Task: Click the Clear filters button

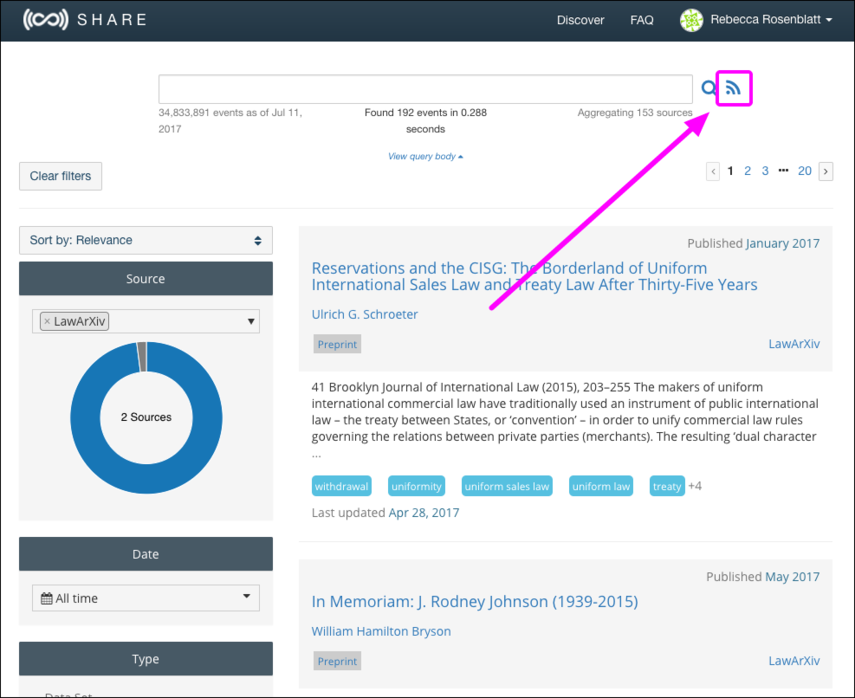Action: point(61,176)
